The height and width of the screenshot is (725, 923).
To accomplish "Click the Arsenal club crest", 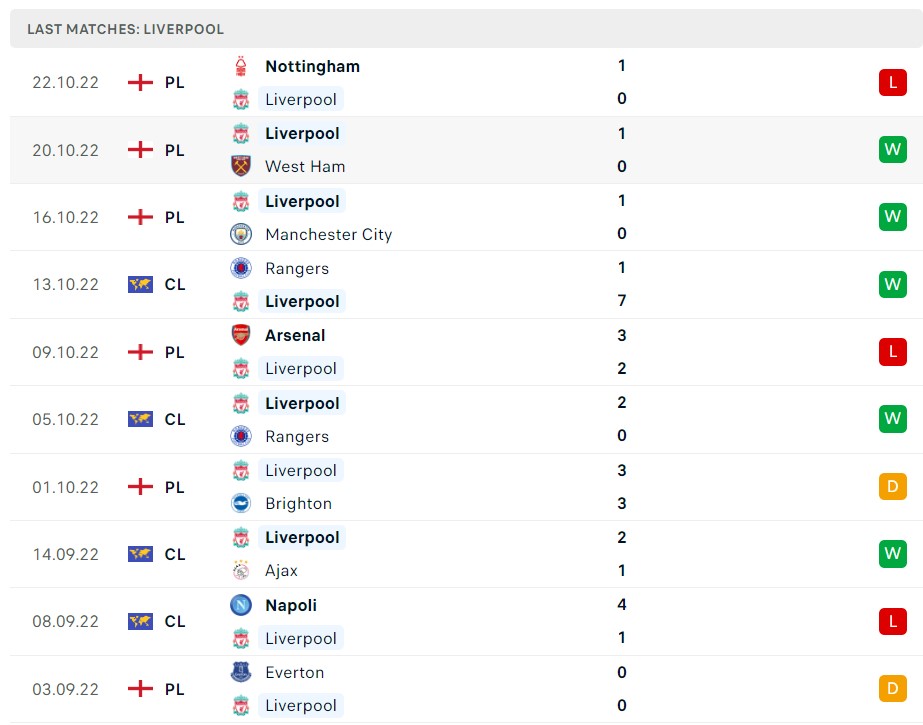I will click(x=241, y=336).
